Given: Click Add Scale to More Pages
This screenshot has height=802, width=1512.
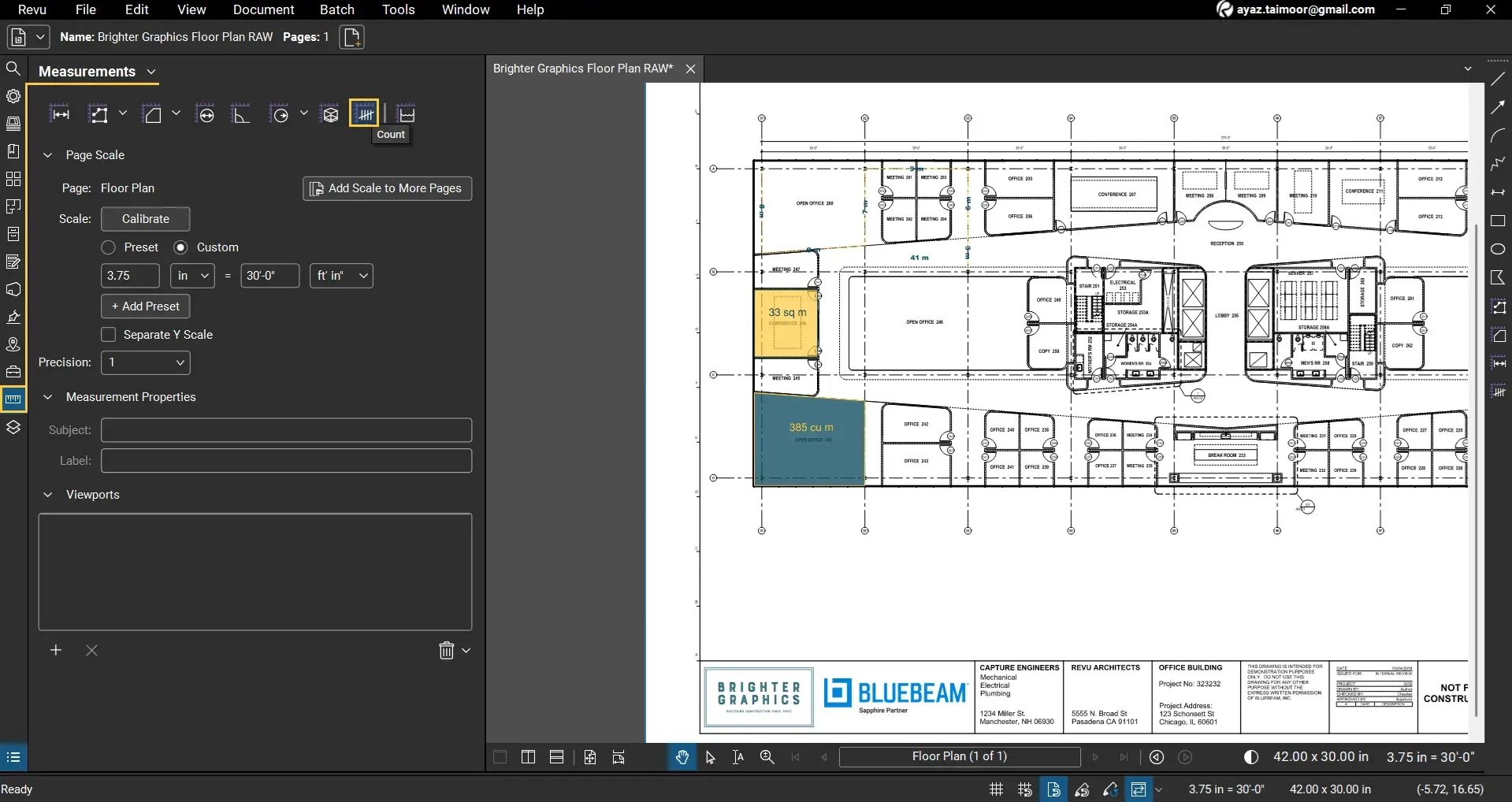Looking at the screenshot, I should tap(386, 188).
